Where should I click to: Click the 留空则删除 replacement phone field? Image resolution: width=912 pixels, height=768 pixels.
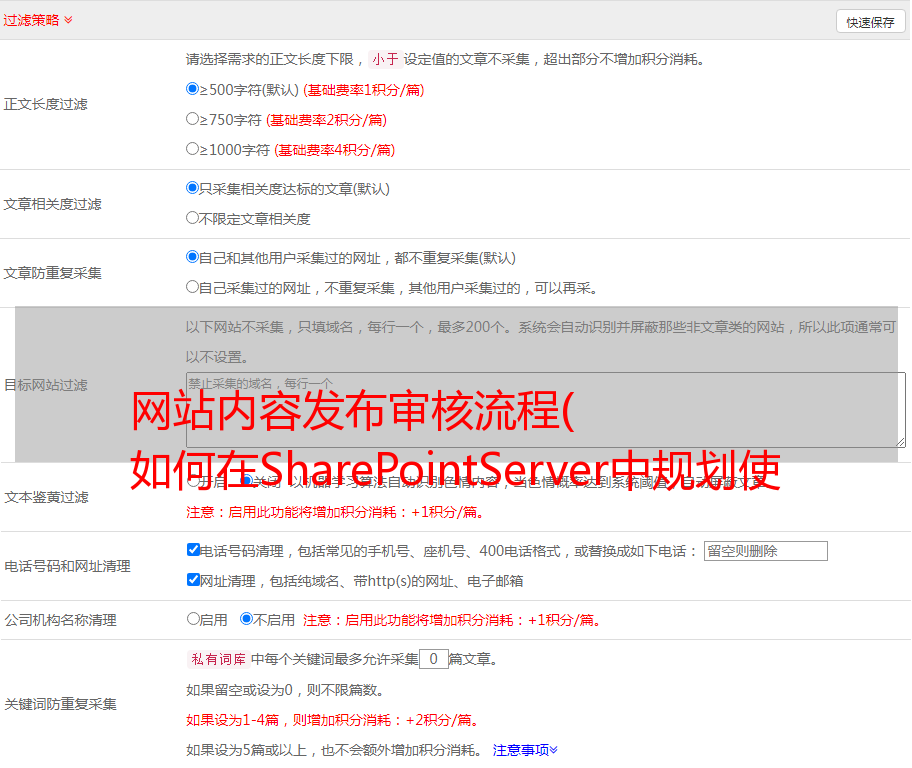pos(765,551)
